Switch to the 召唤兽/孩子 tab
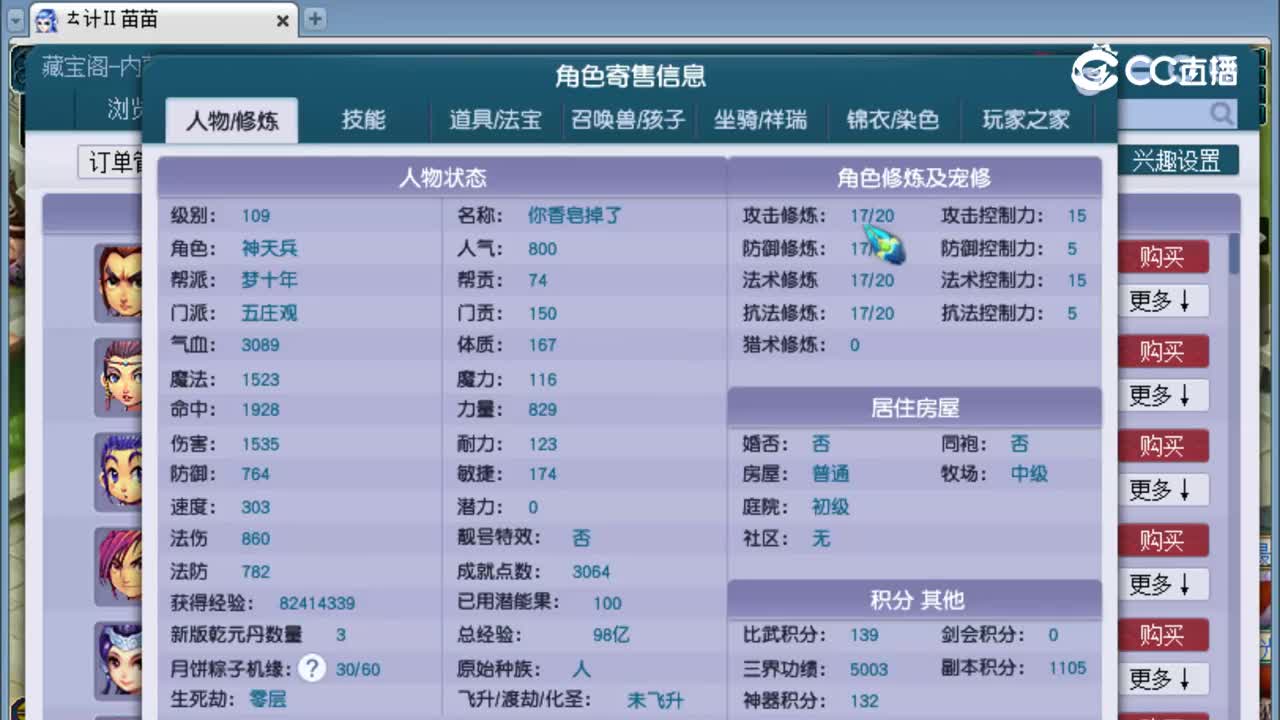The width and height of the screenshot is (1280, 720). click(x=628, y=119)
